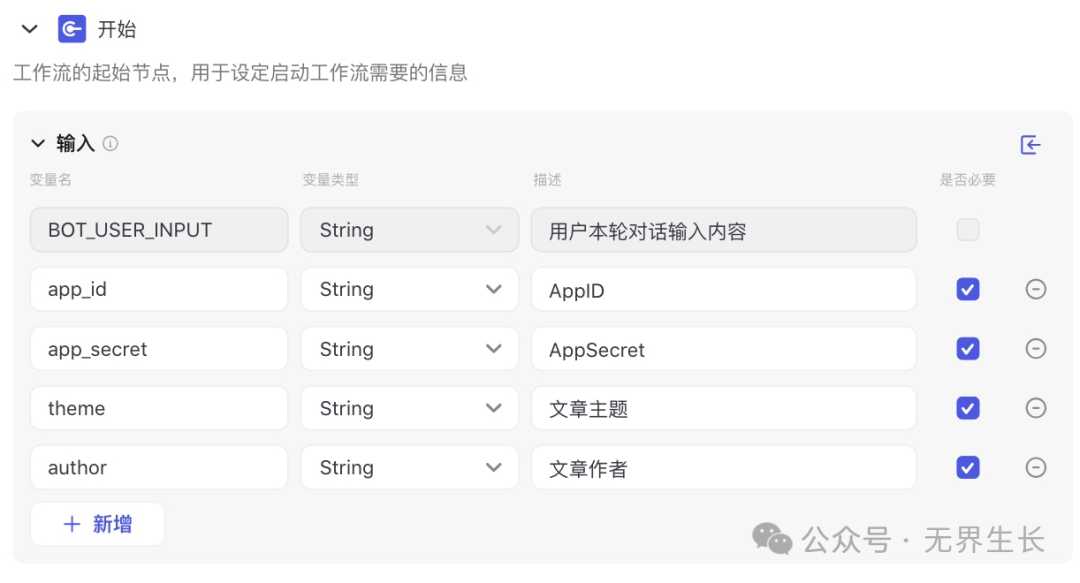Toggle required checkbox for app_secret

click(x=967, y=349)
